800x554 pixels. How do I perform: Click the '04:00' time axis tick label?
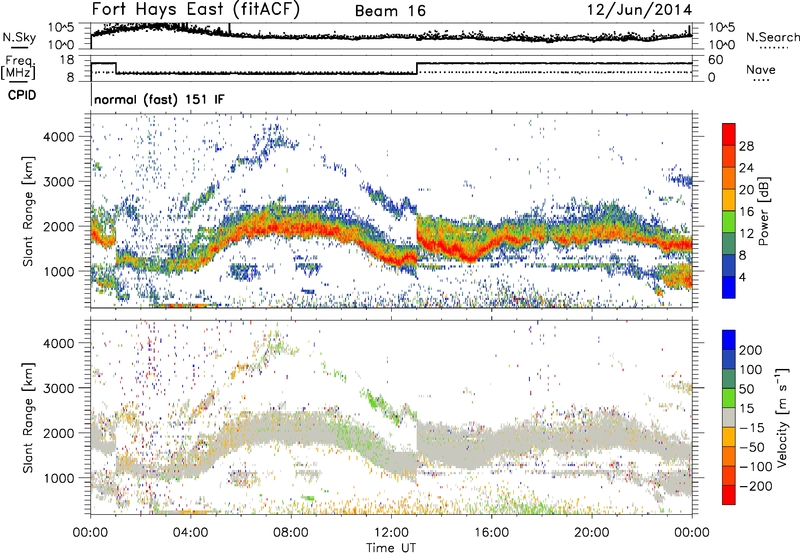(191, 533)
